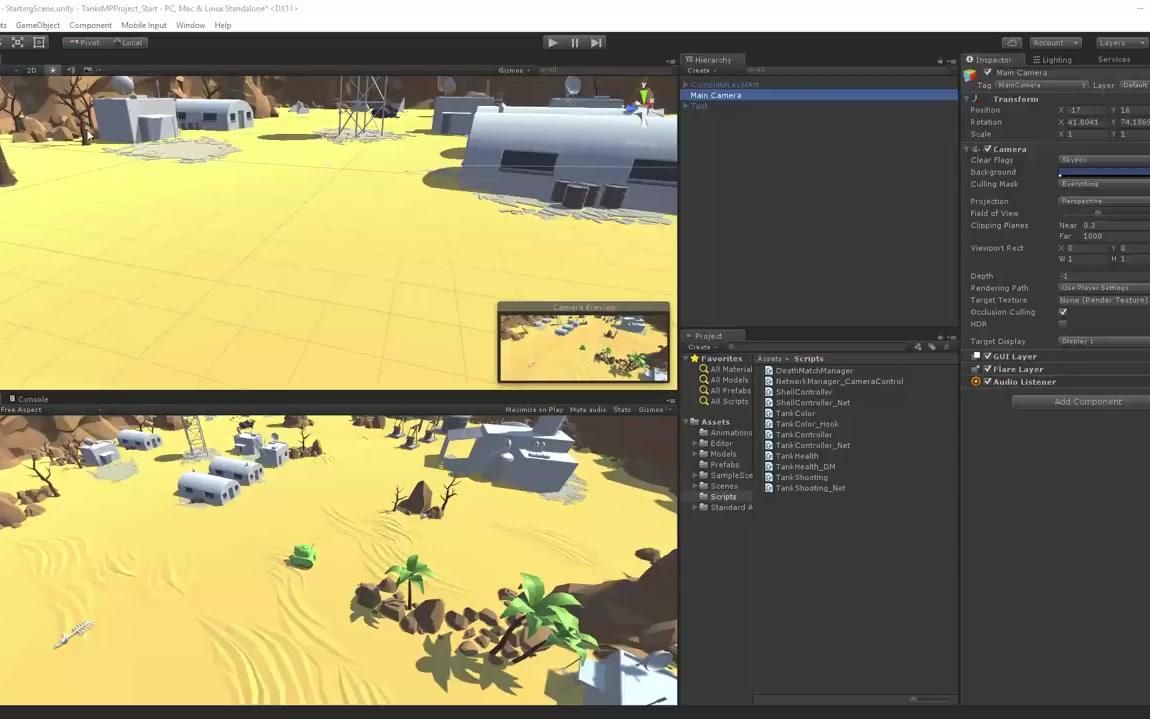Toggle the Audio Listener checkbox

click(x=988, y=382)
